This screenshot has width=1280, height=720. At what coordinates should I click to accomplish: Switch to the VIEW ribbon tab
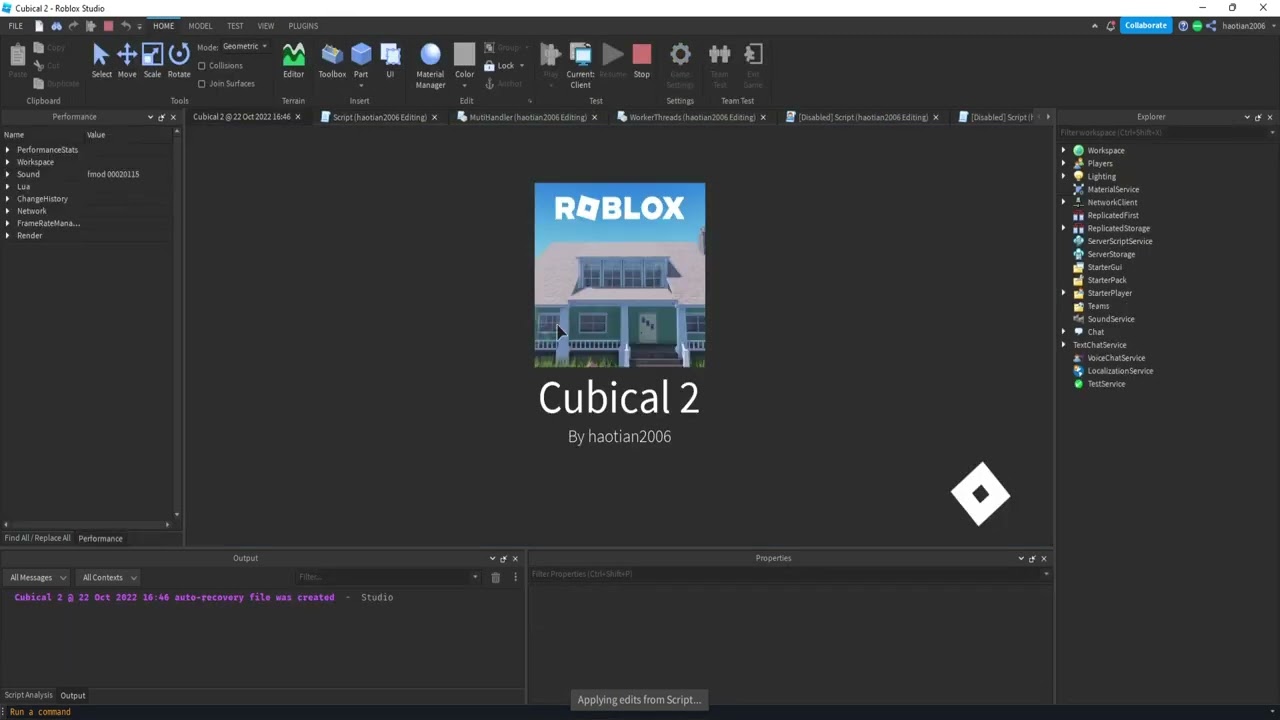tap(266, 26)
